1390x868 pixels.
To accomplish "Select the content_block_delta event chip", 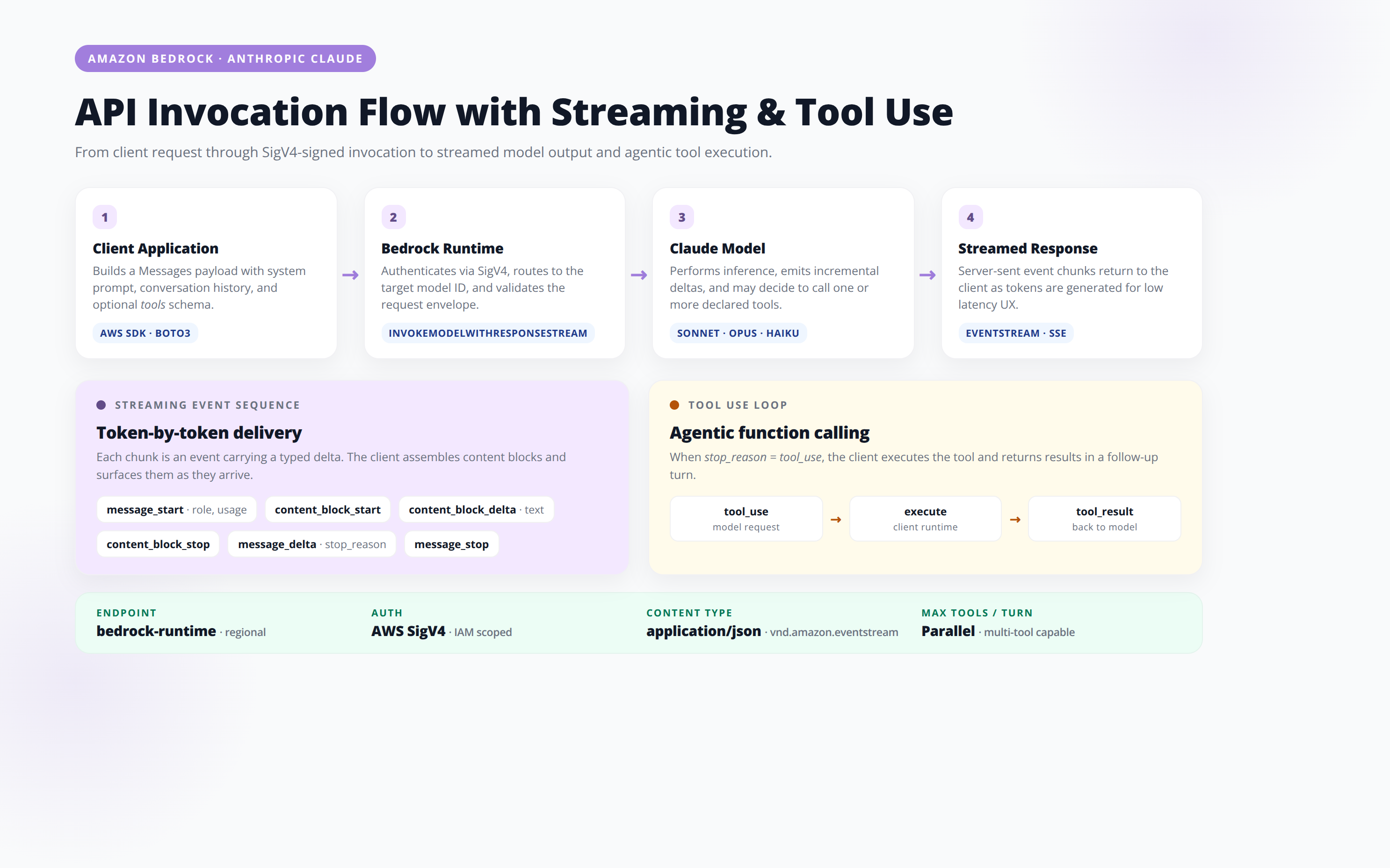I will click(x=476, y=510).
